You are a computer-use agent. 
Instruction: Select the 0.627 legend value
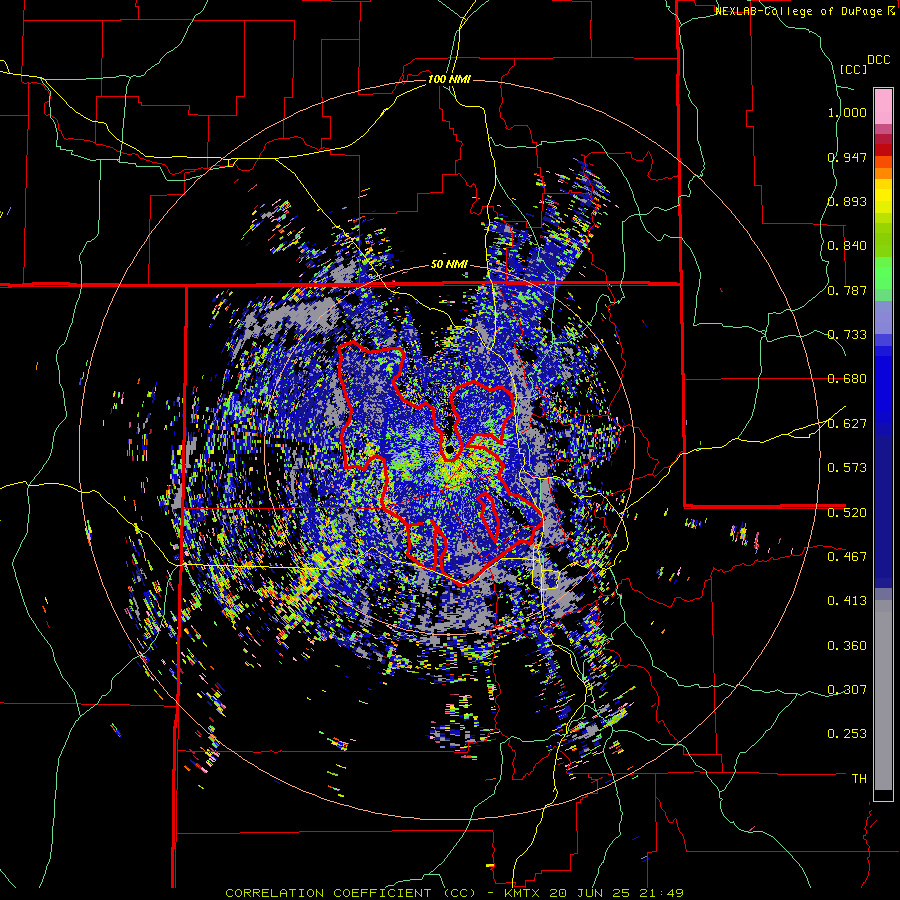tap(847, 424)
